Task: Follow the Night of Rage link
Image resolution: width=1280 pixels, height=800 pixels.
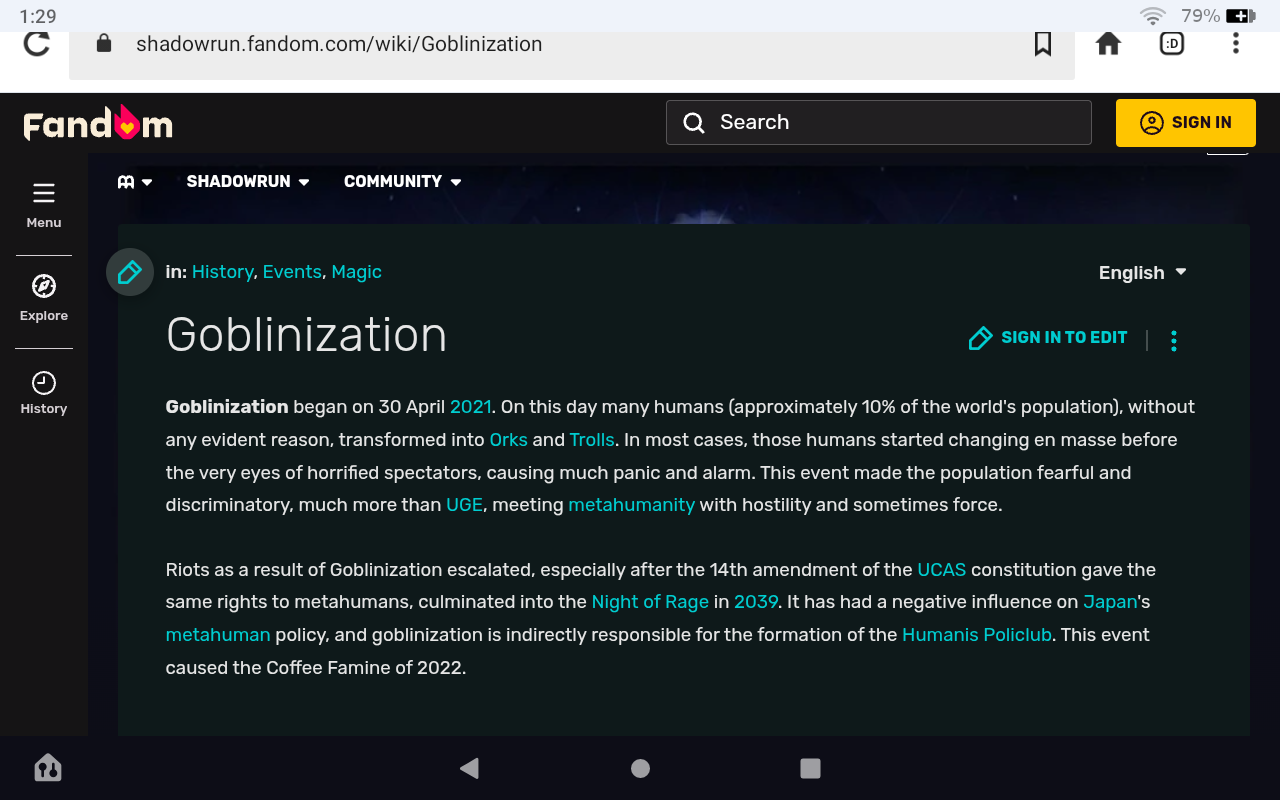Action: pyautogui.click(x=650, y=602)
